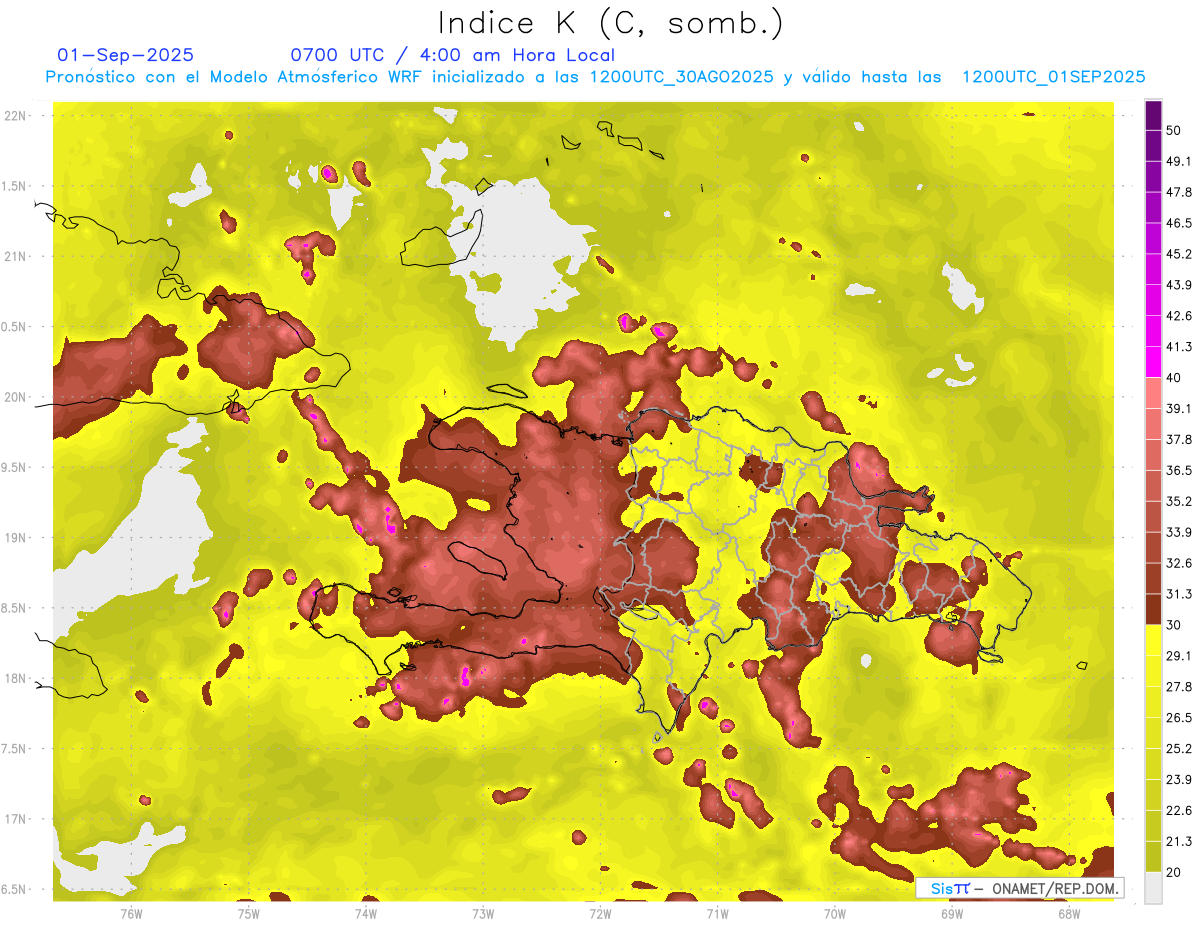Select the date '01-Sep-2025'
This screenshot has width=1200, height=927.
[x=126, y=55]
